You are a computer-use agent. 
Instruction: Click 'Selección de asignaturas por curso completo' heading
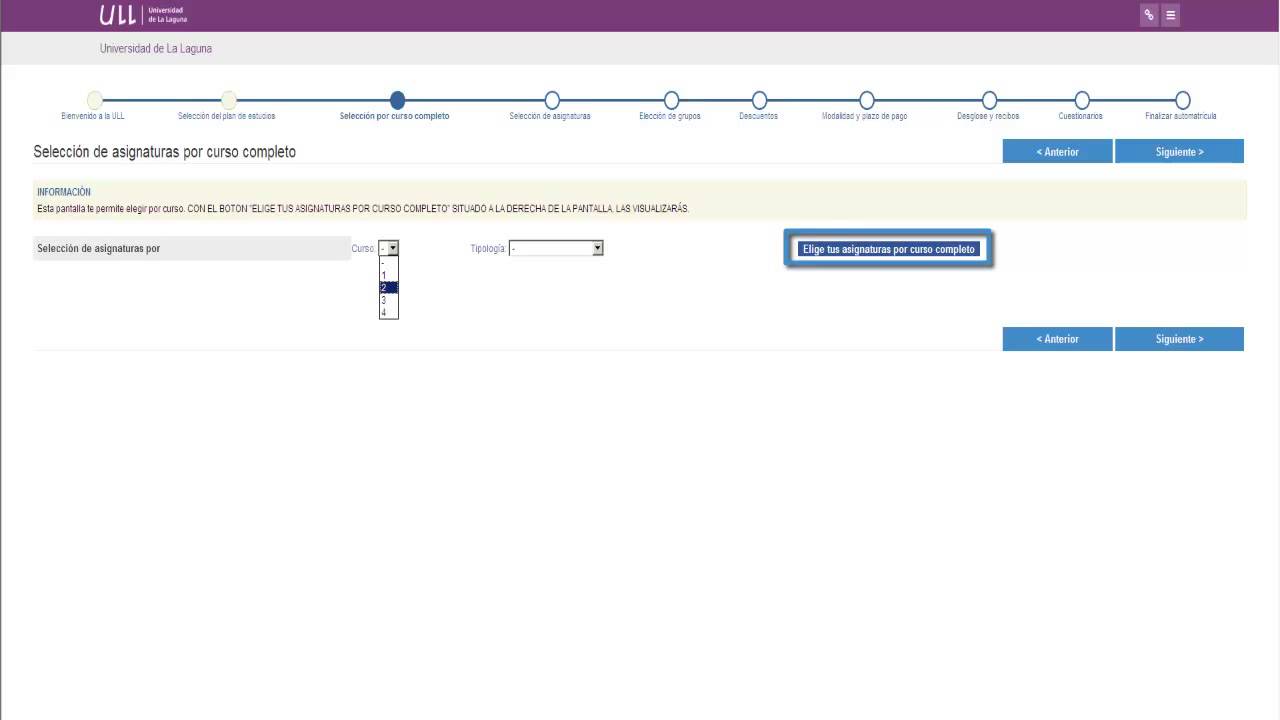tap(165, 152)
